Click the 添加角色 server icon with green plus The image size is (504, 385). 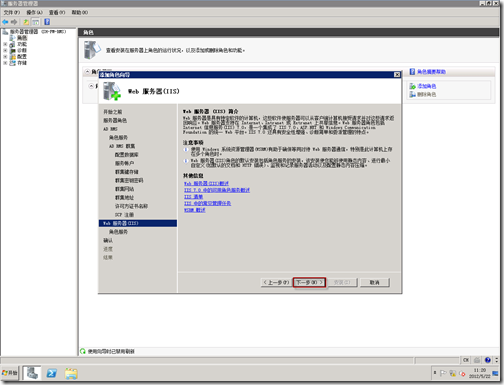[x=413, y=86]
